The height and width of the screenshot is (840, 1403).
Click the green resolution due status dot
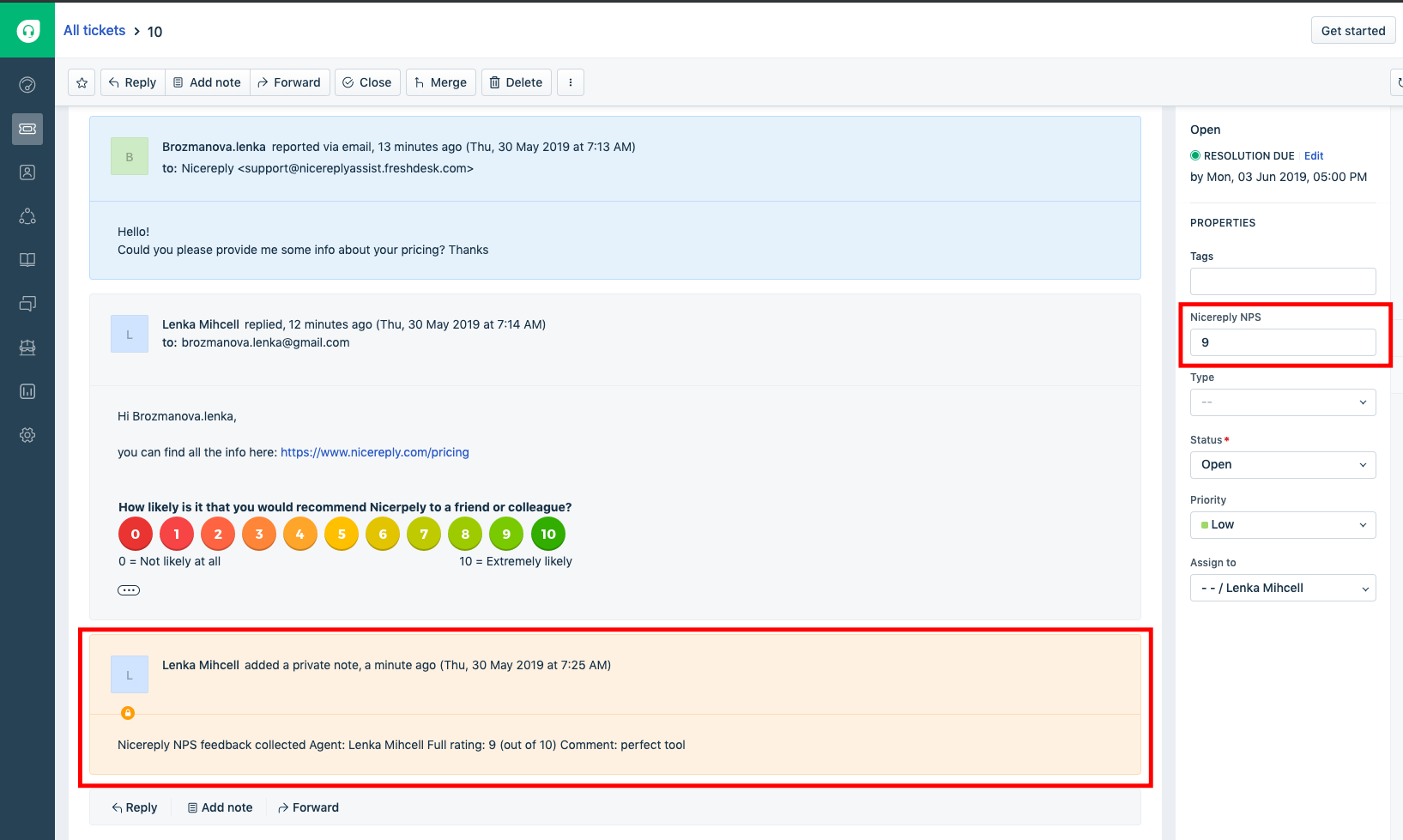(1195, 155)
